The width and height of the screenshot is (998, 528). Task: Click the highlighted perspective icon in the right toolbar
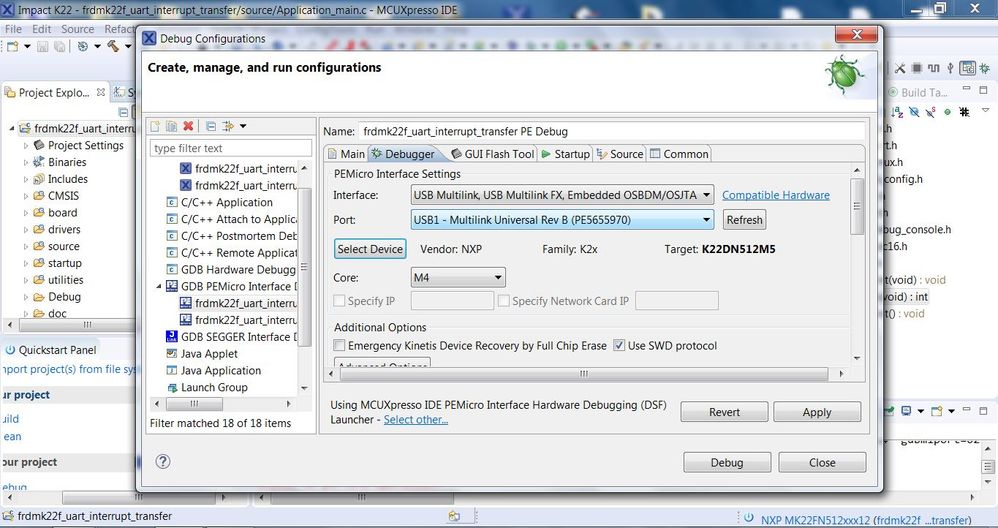[967, 67]
